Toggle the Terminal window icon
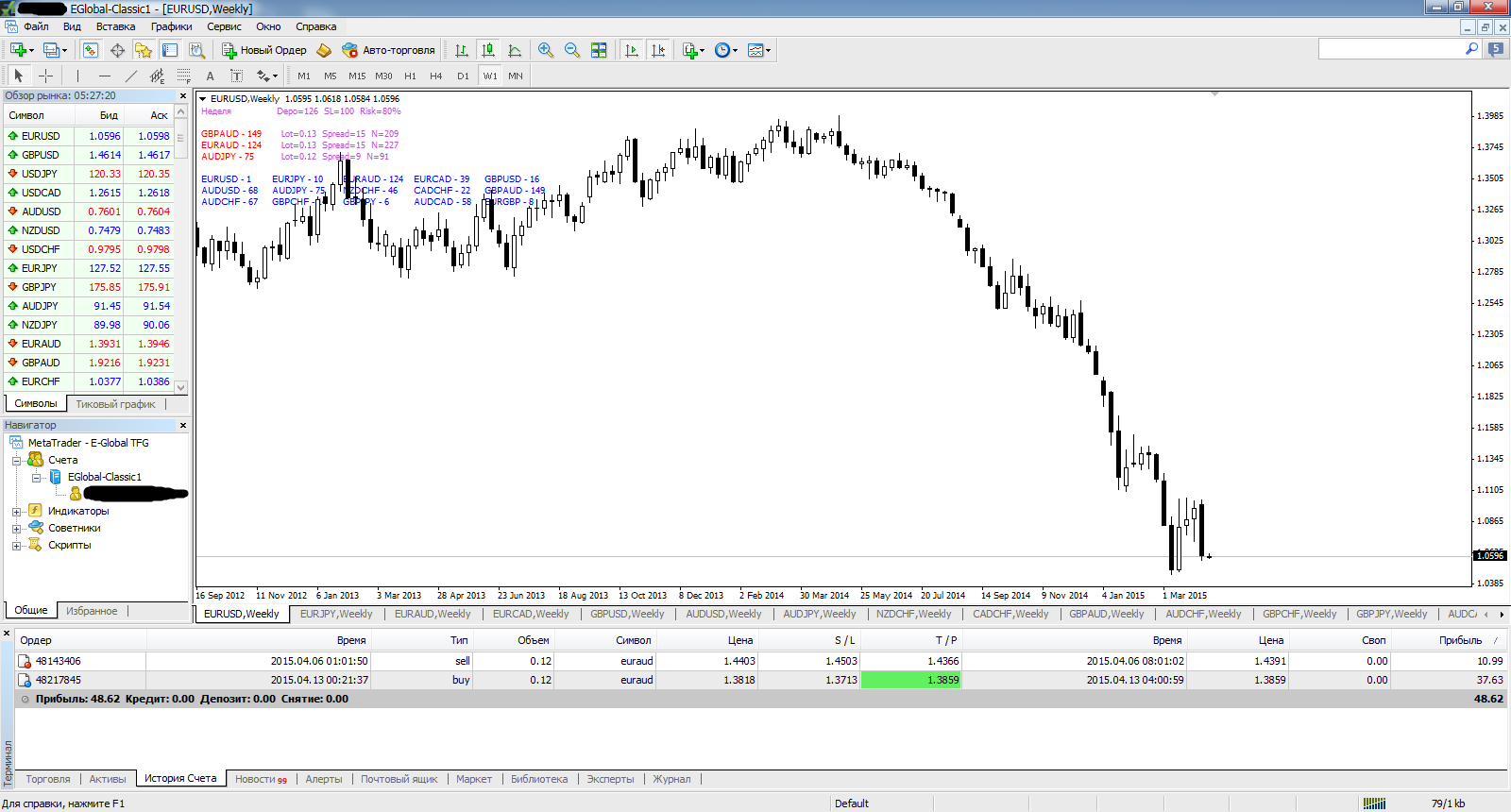Viewport: 1511px width, 812px height. 170,50
